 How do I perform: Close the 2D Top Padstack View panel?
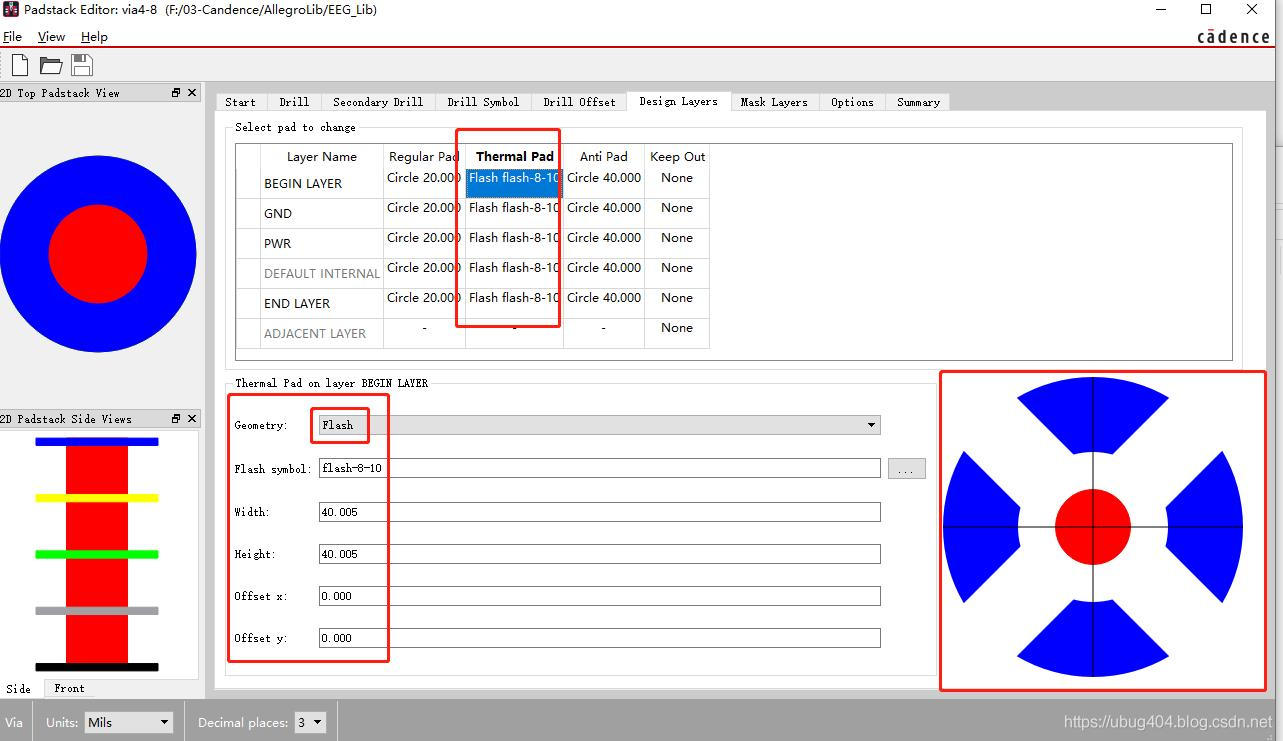coord(192,93)
